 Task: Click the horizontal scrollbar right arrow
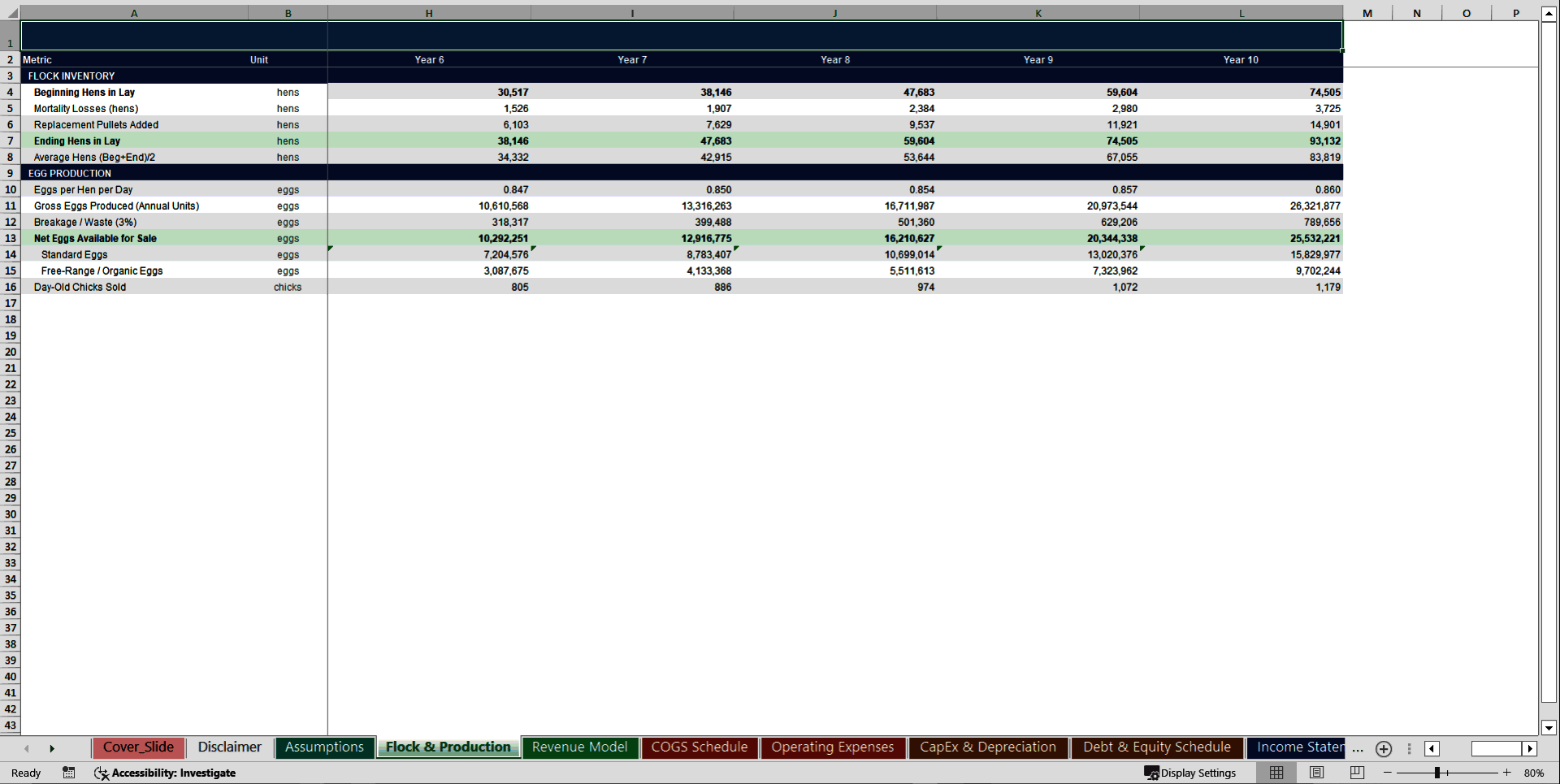pyautogui.click(x=1531, y=749)
